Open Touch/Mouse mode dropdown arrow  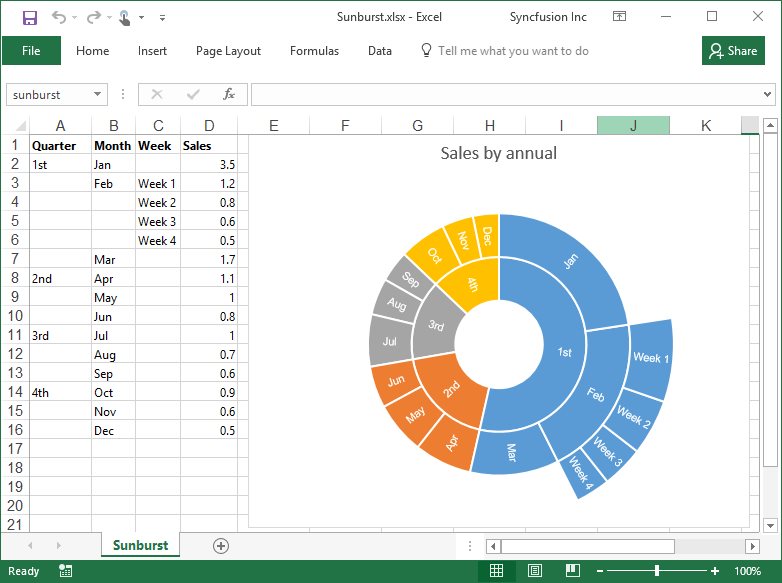tap(142, 18)
